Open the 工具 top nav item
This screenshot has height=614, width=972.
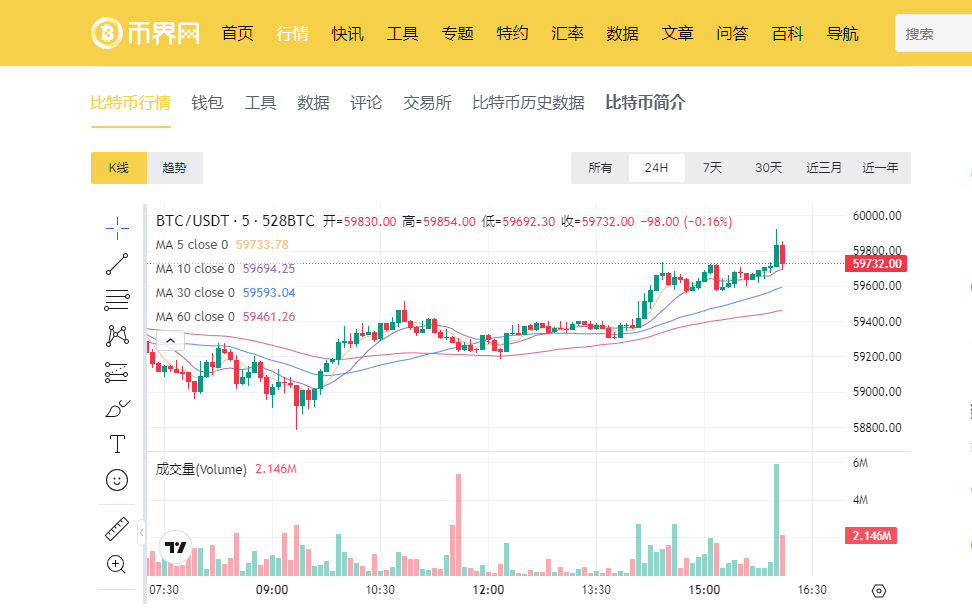tap(403, 33)
